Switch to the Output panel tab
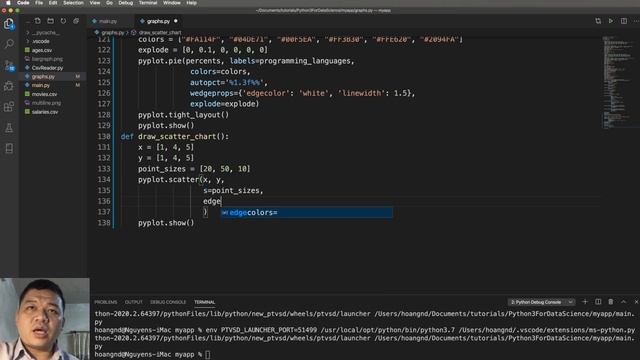Screen dimensions: 640x360 pyautogui.click(x=133, y=302)
